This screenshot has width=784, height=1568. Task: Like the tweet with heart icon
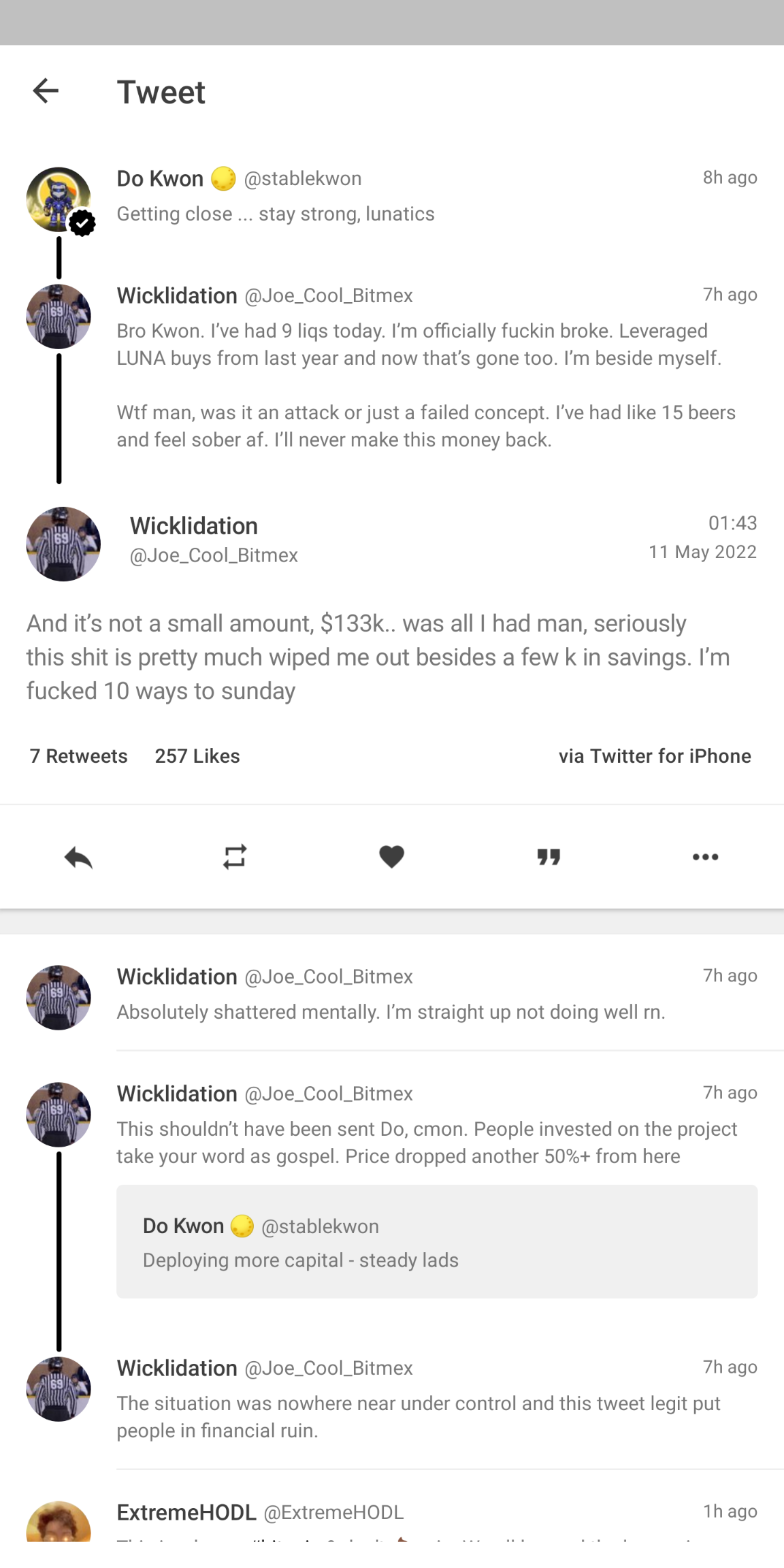[391, 857]
